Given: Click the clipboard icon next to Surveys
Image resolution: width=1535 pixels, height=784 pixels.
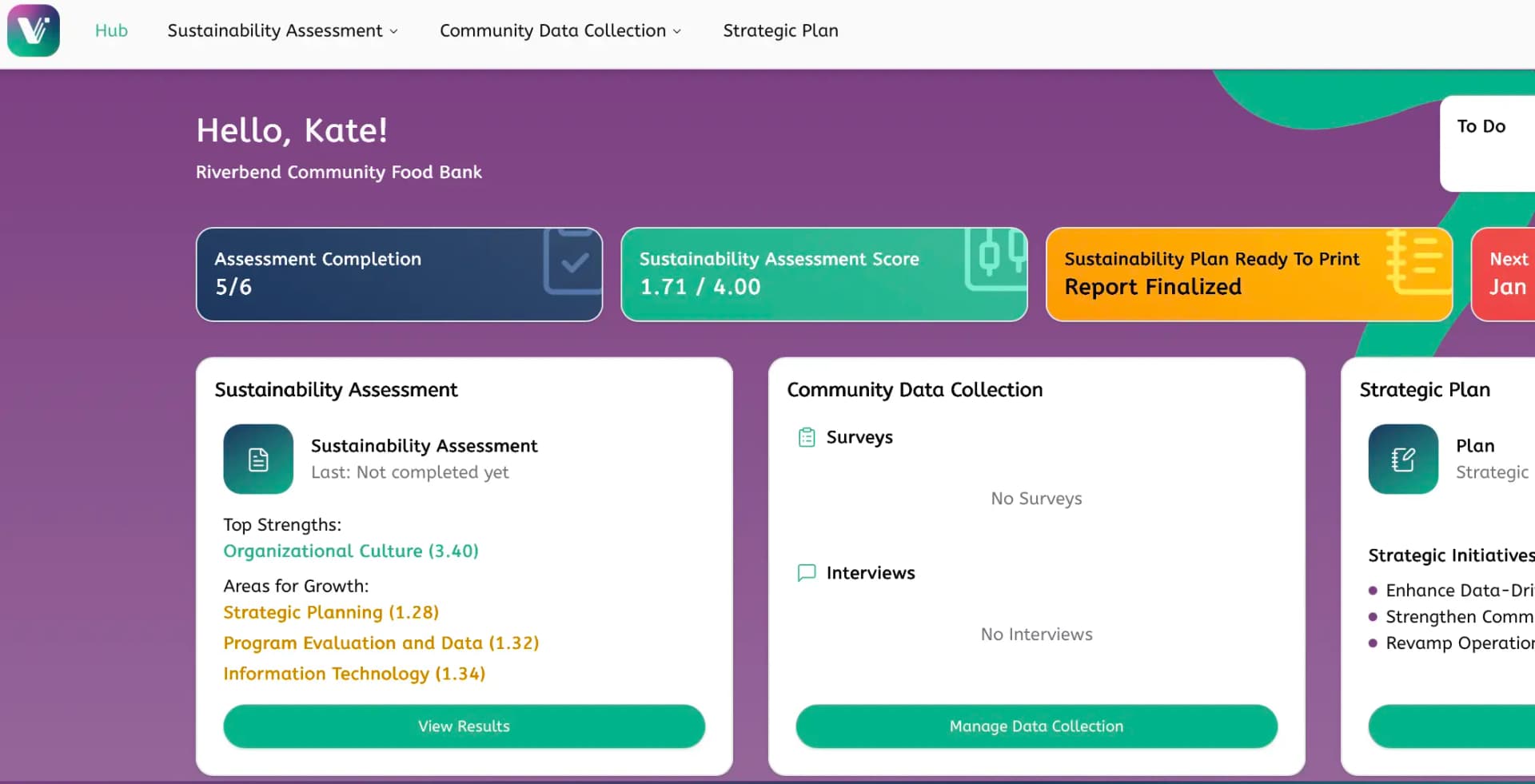Looking at the screenshot, I should tap(807, 437).
